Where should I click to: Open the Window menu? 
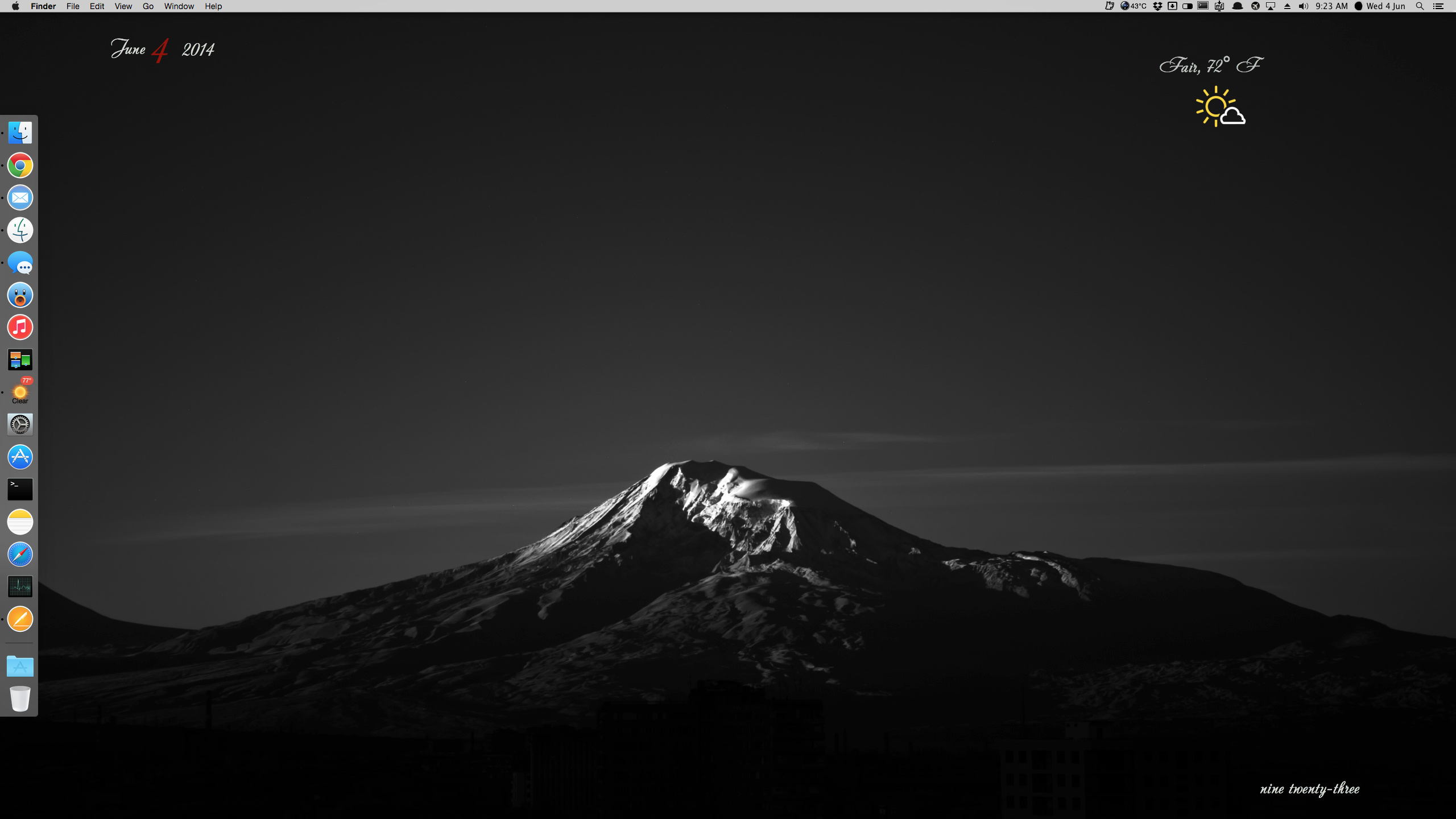pyautogui.click(x=179, y=6)
